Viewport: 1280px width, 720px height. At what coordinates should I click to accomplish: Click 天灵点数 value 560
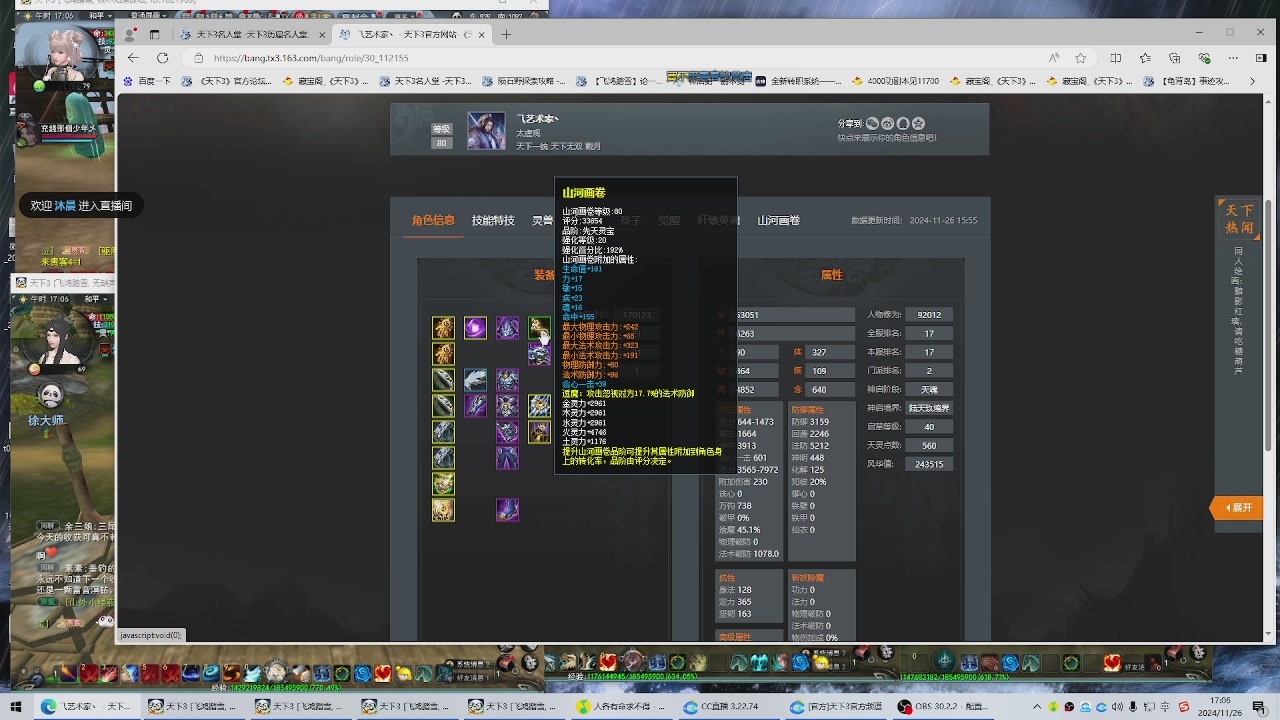click(x=929, y=445)
